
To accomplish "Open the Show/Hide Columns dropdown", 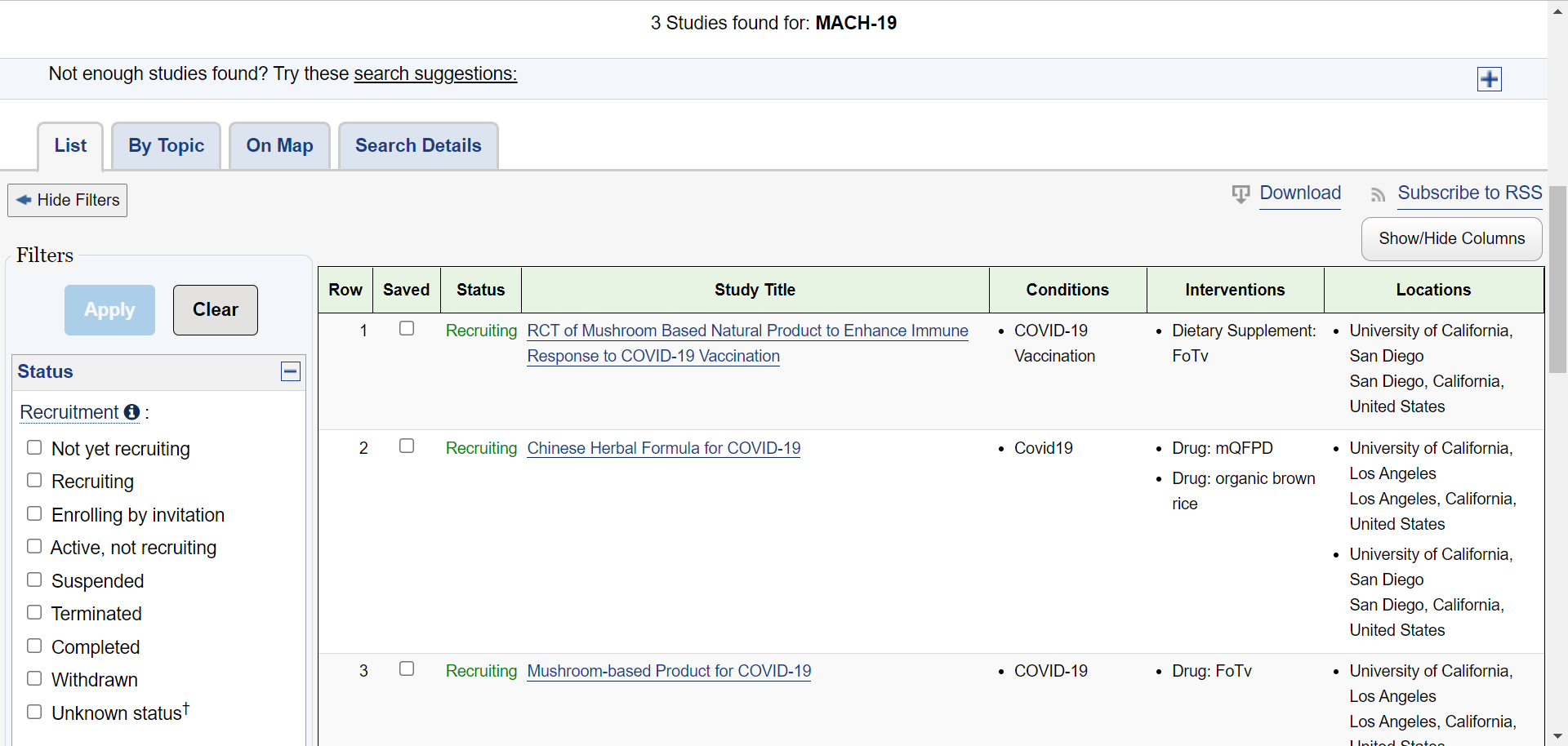I will 1451,238.
